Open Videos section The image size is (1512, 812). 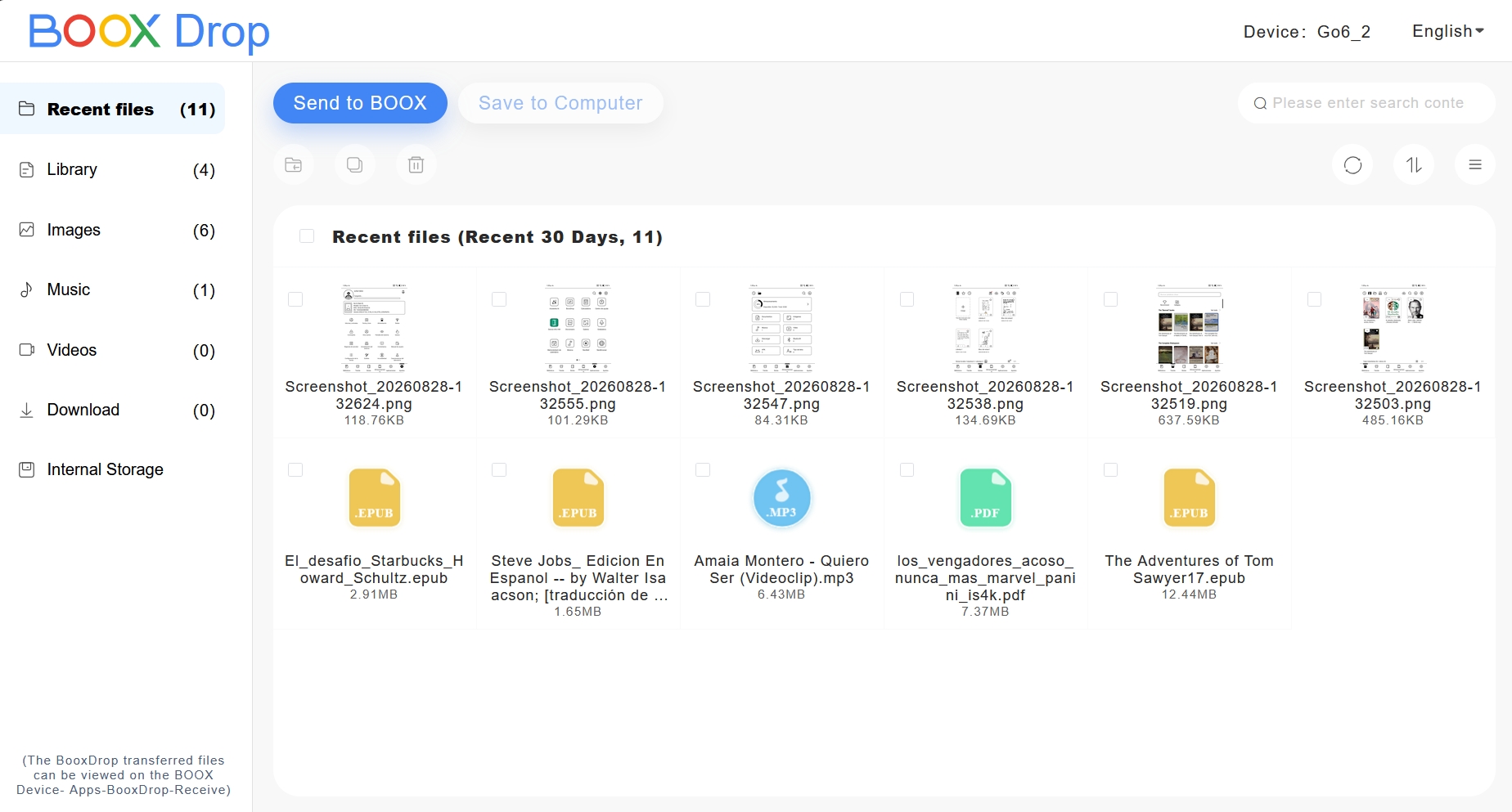click(x=113, y=350)
